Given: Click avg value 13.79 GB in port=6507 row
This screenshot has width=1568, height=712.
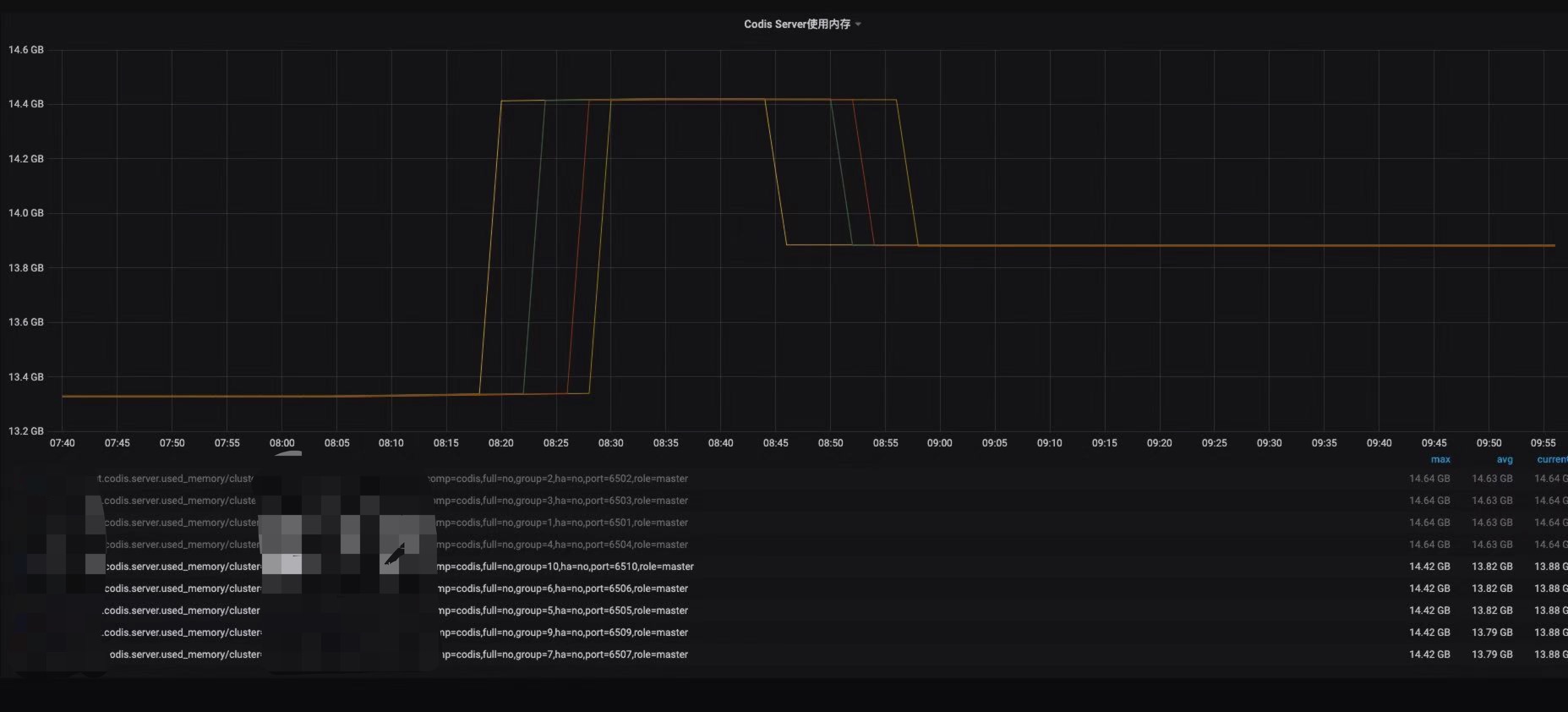Looking at the screenshot, I should [x=1492, y=654].
